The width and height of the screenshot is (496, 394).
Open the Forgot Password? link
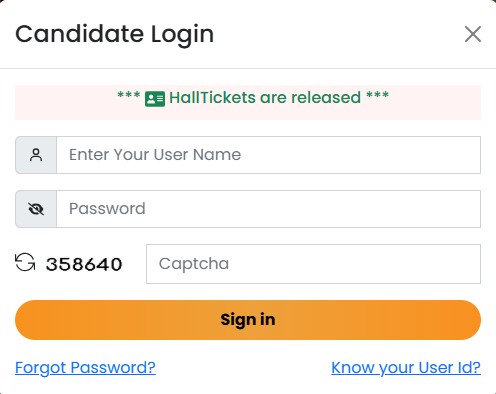(x=85, y=368)
